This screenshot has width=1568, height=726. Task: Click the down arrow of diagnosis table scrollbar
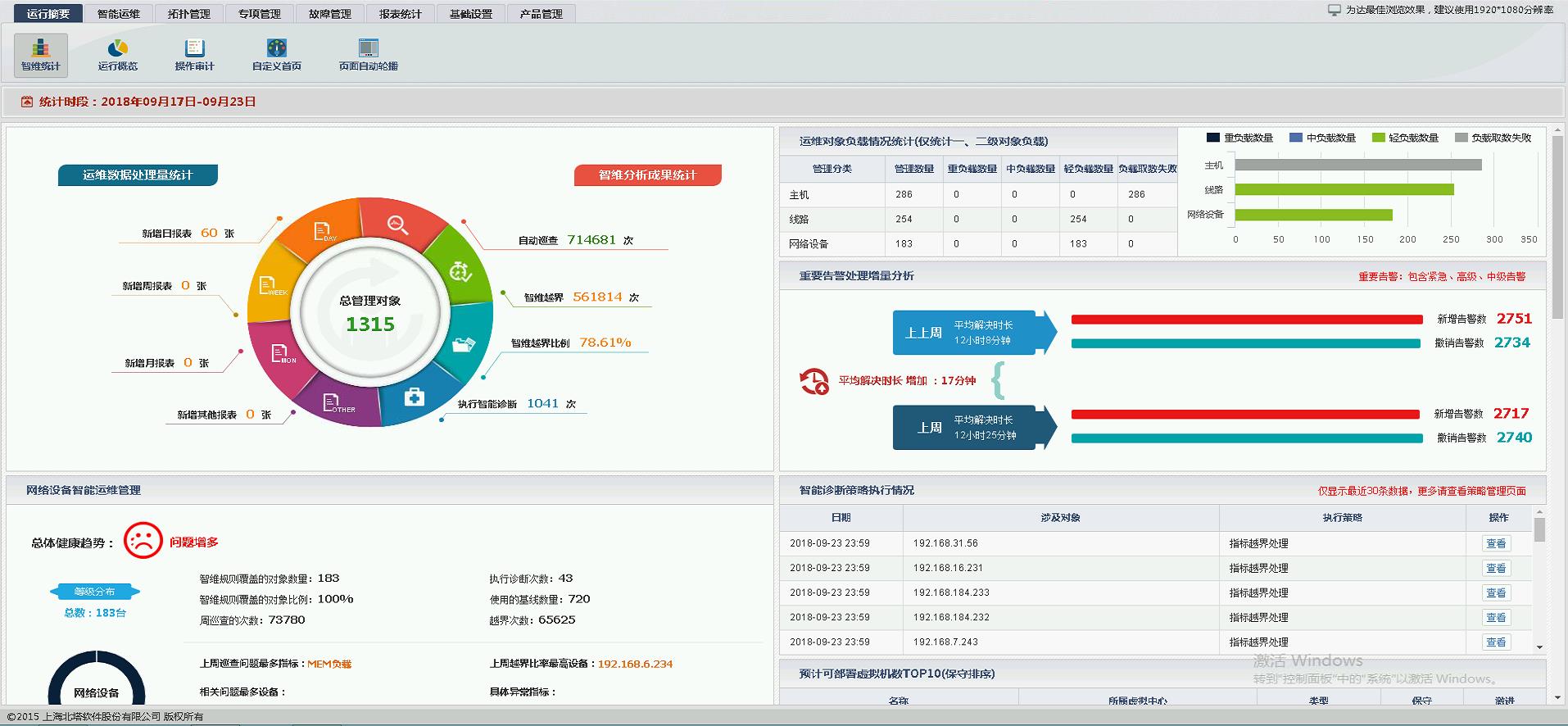click(1539, 647)
